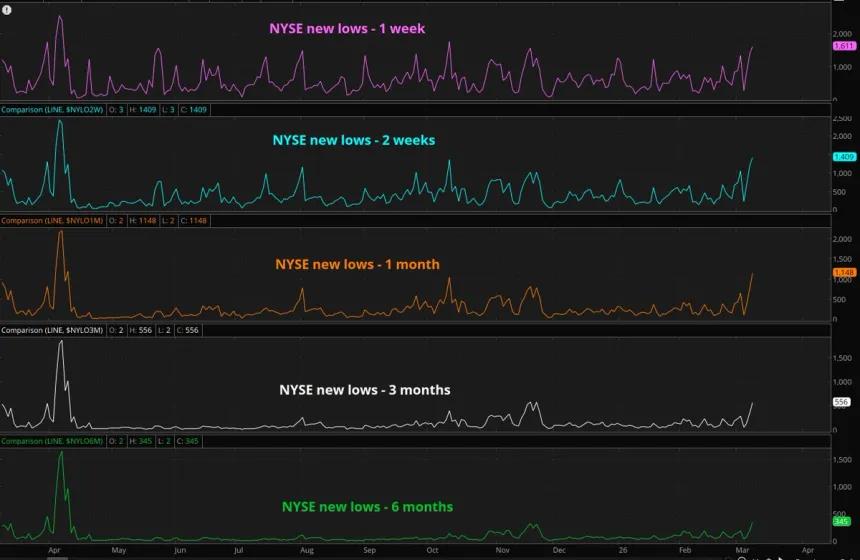Click the Nov label on time axis
Screen dimensions: 860x560
click(x=502, y=550)
